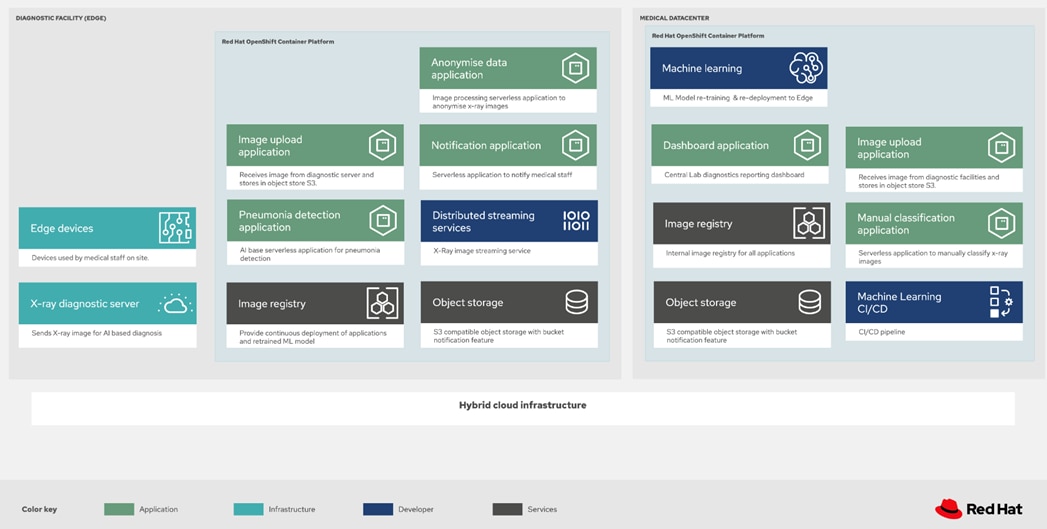
Task: Click the Anonymise data application hexagon icon
Action: (575, 68)
